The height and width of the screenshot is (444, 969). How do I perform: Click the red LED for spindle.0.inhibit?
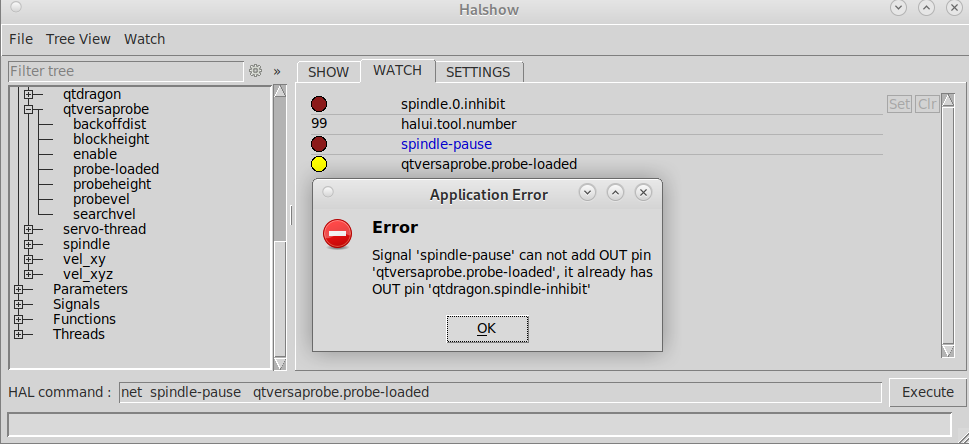click(319, 105)
